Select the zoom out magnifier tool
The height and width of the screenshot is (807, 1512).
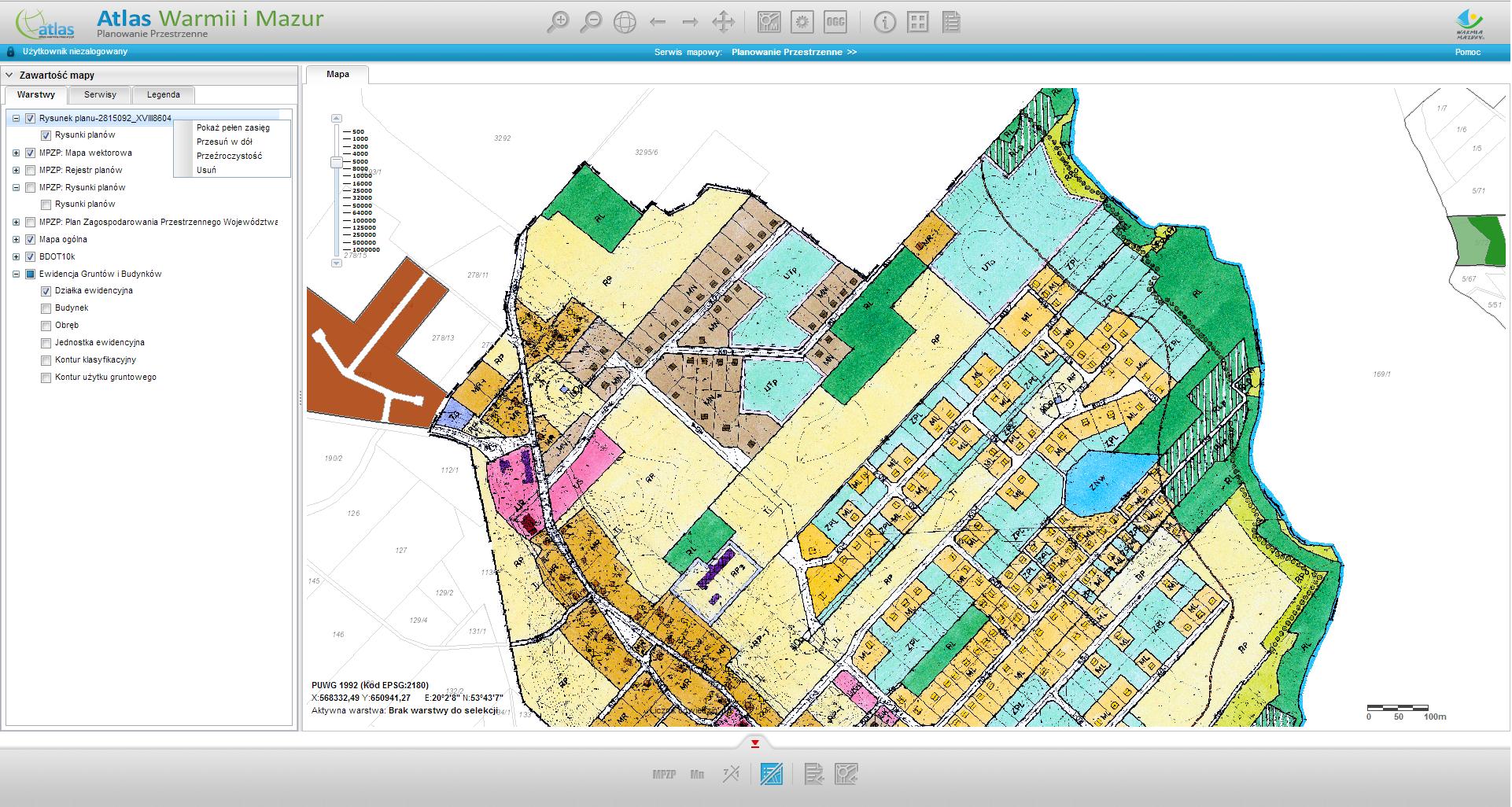(591, 22)
